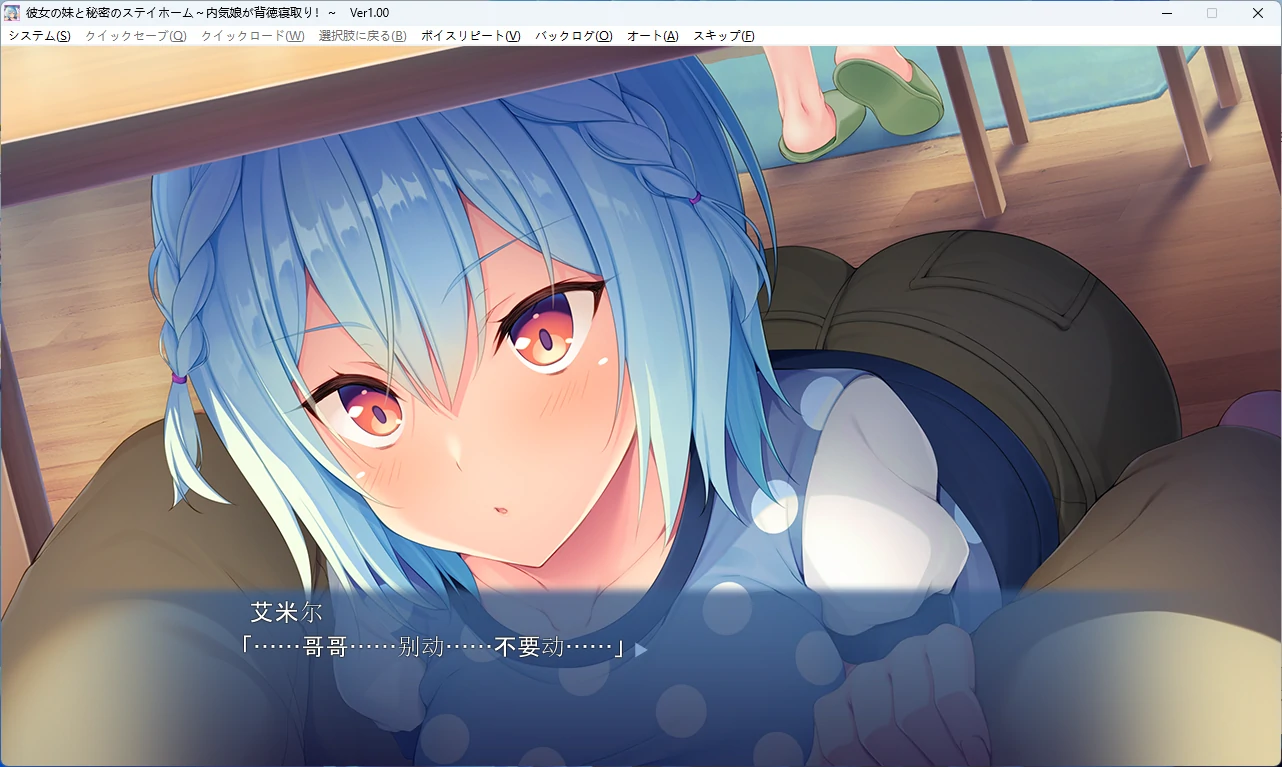1282x767 pixels.
Task: Close the game window
Action: click(x=1258, y=13)
